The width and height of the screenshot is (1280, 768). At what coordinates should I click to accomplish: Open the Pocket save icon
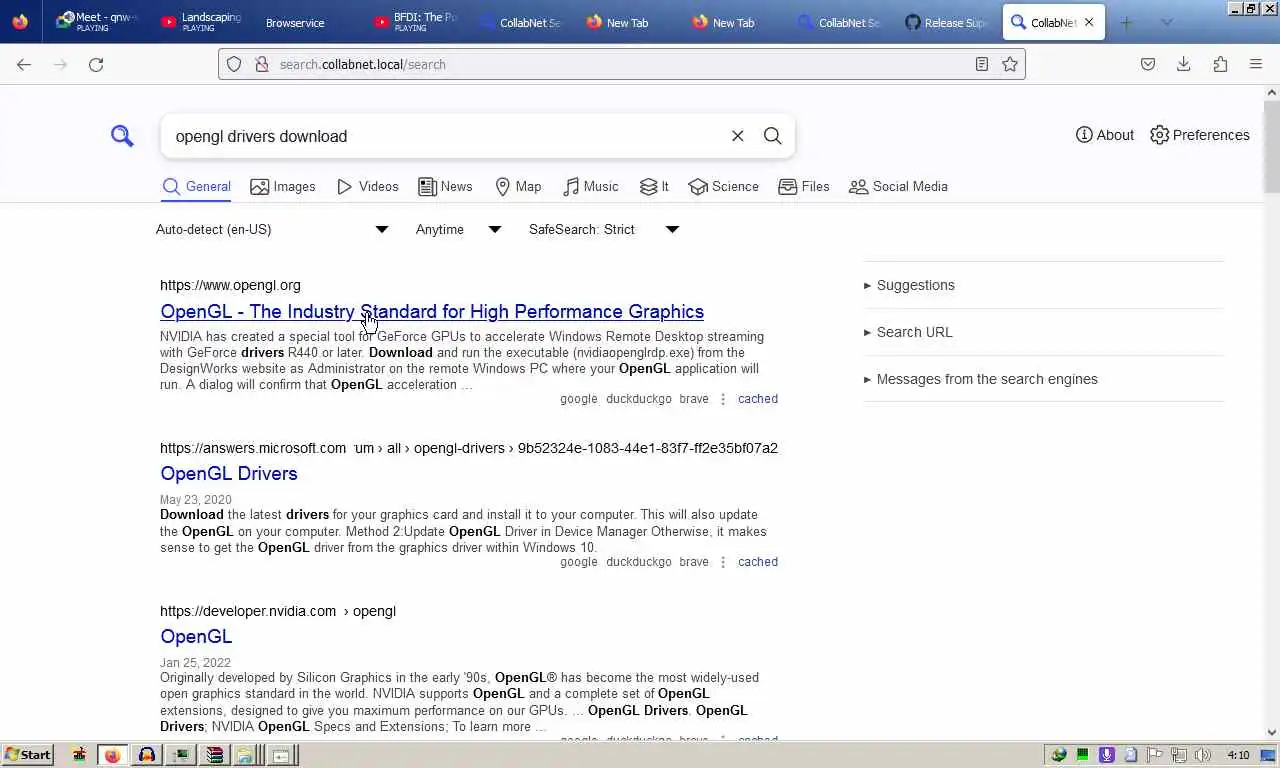[1148, 64]
